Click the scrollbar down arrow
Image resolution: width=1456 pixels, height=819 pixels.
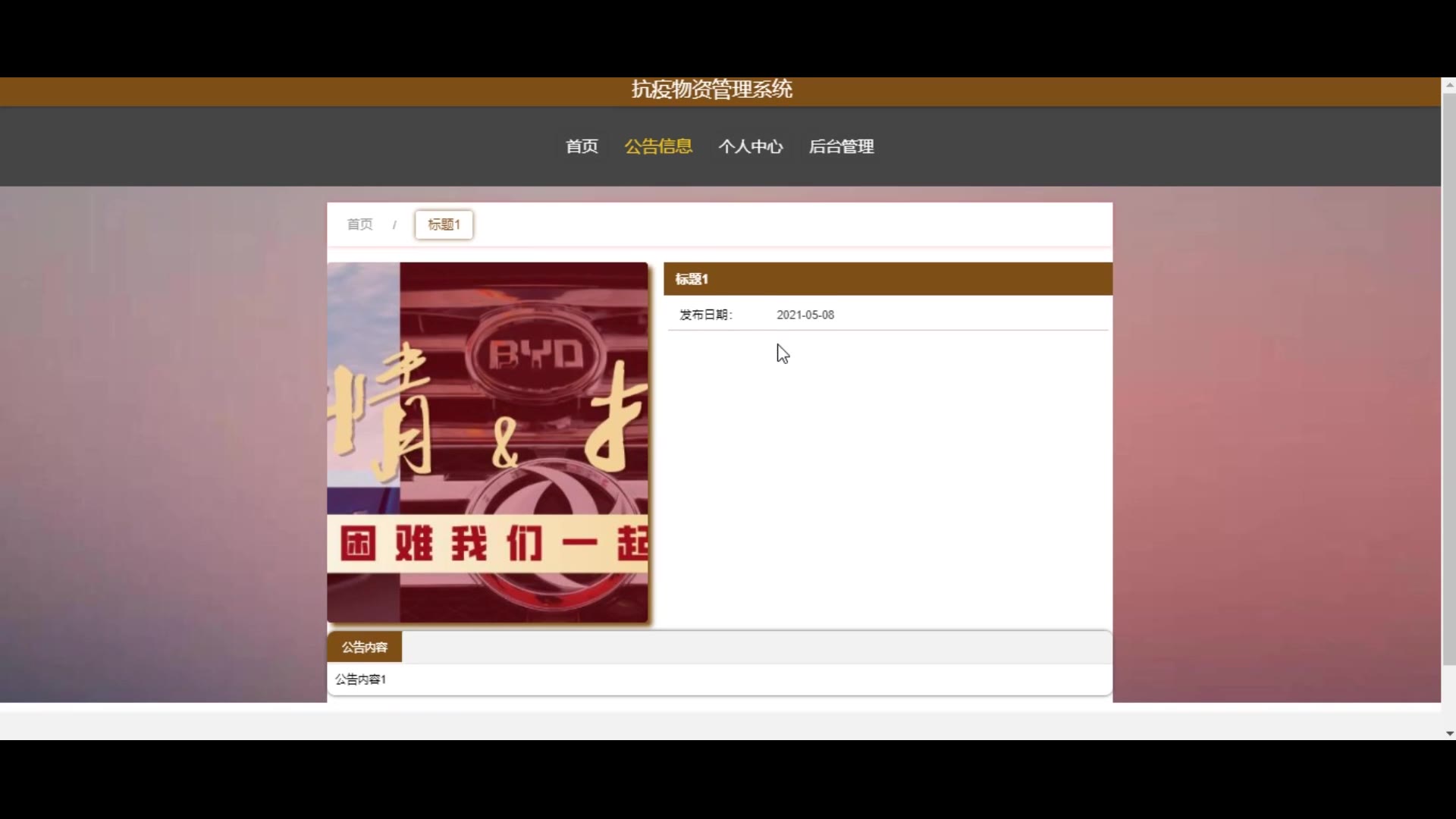1449,733
